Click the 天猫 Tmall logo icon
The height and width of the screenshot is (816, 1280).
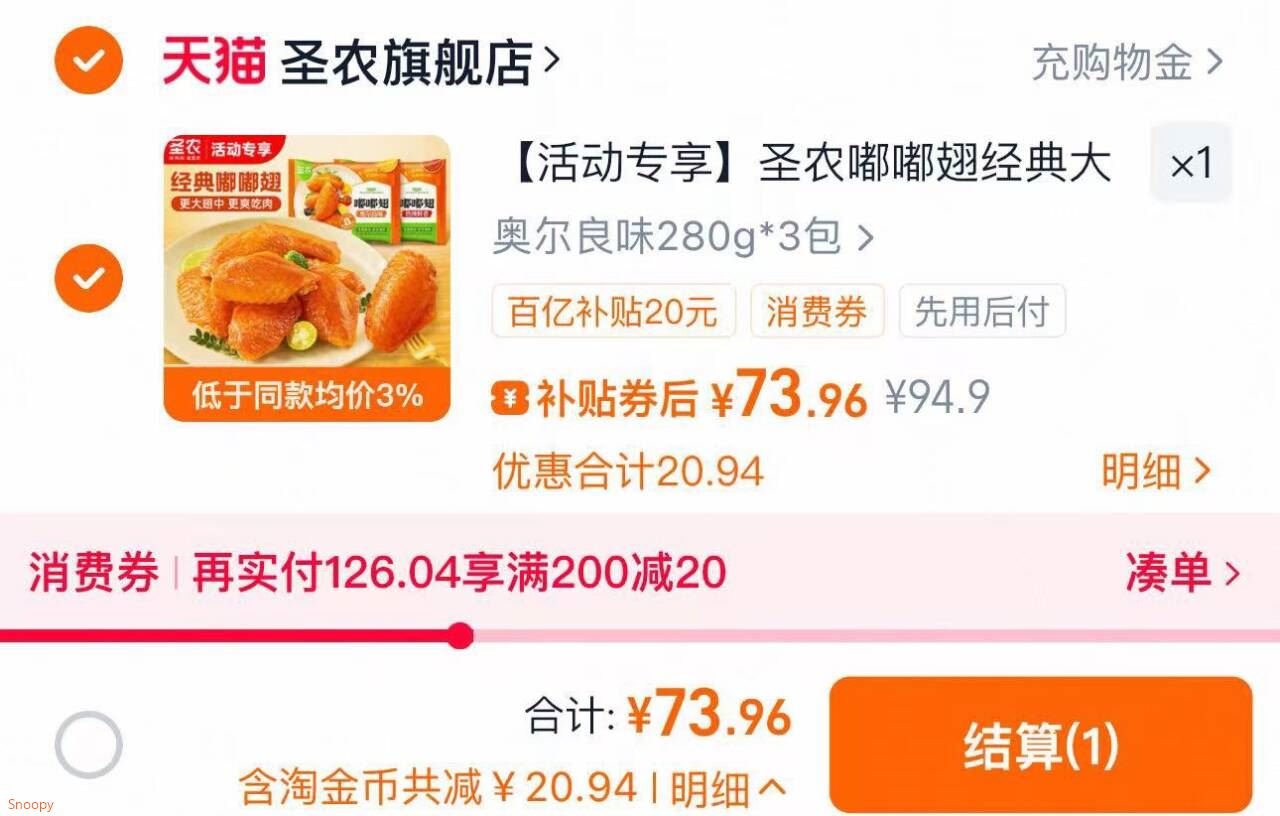click(214, 61)
